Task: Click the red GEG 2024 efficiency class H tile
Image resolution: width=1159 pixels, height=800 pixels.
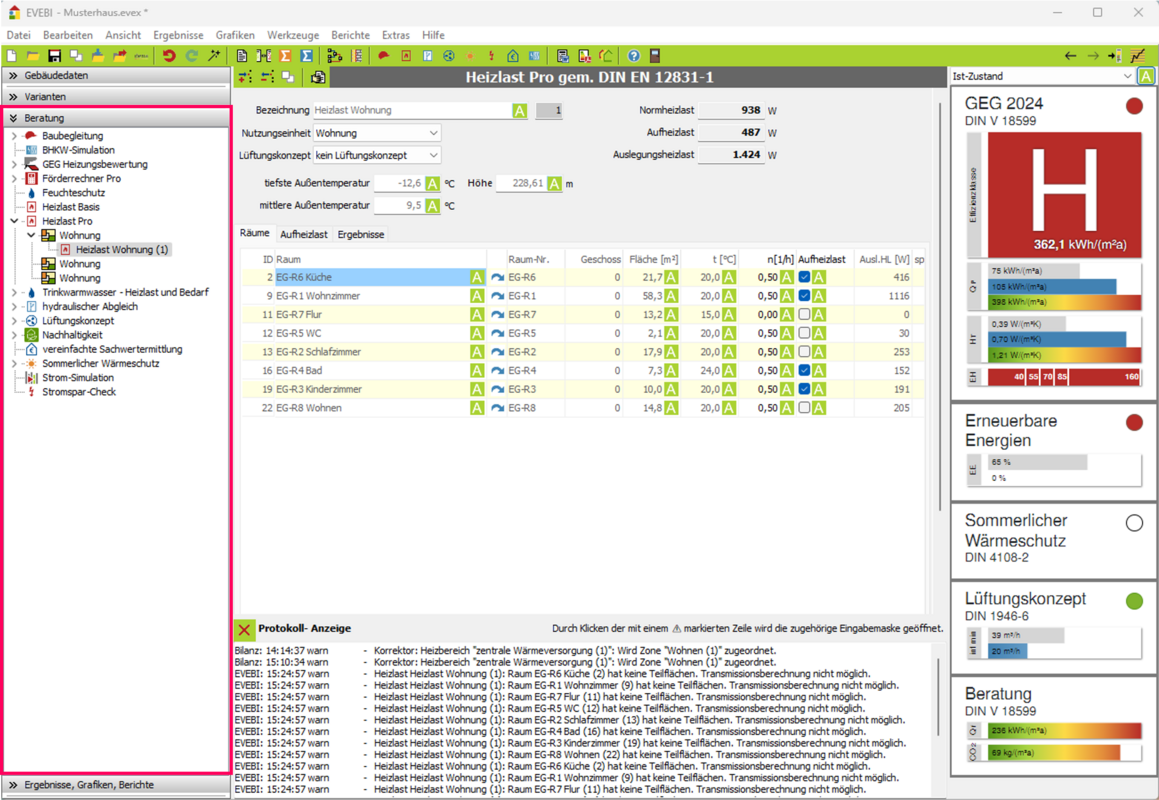Action: pos(1063,194)
